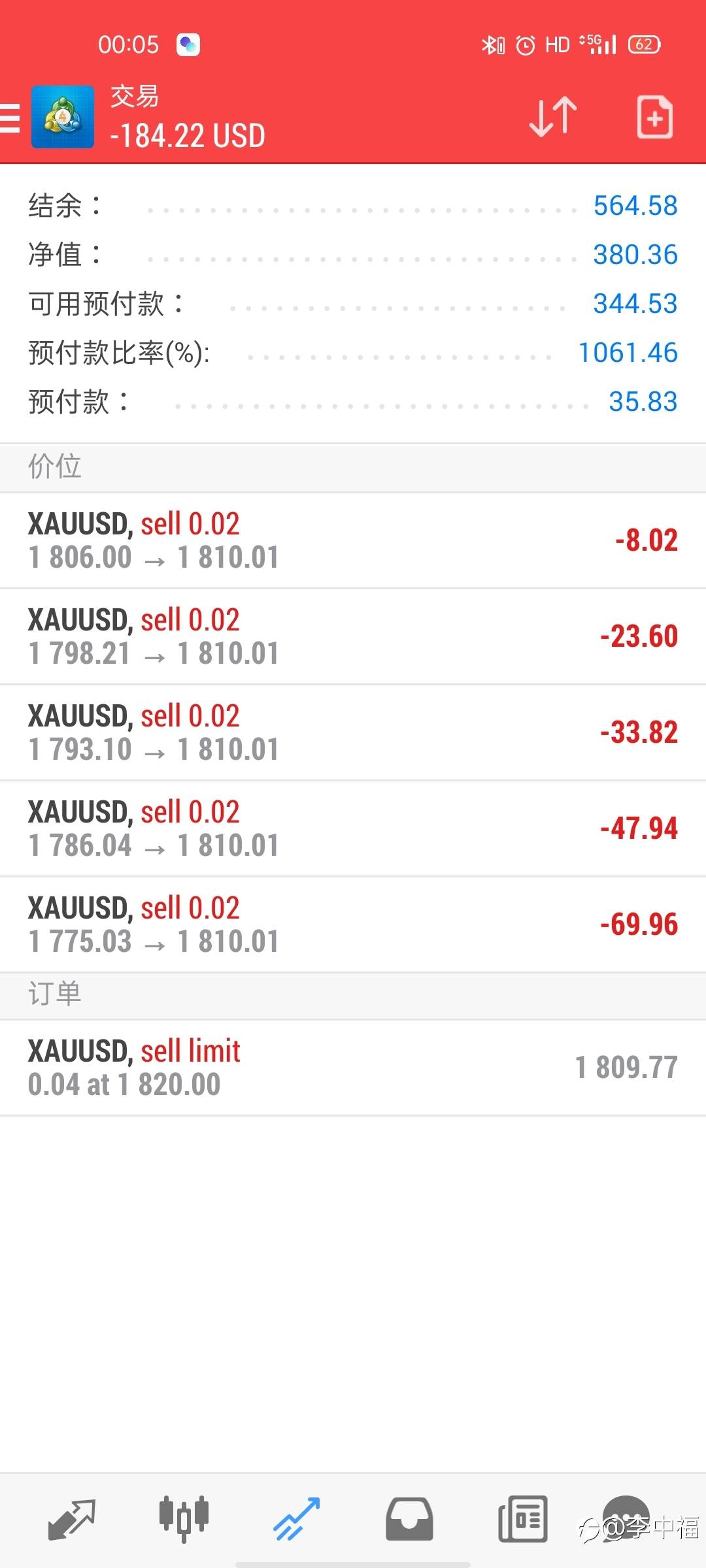This screenshot has height=1568, width=706.
Task: Tap the balance value 564.58
Action: click(x=635, y=206)
